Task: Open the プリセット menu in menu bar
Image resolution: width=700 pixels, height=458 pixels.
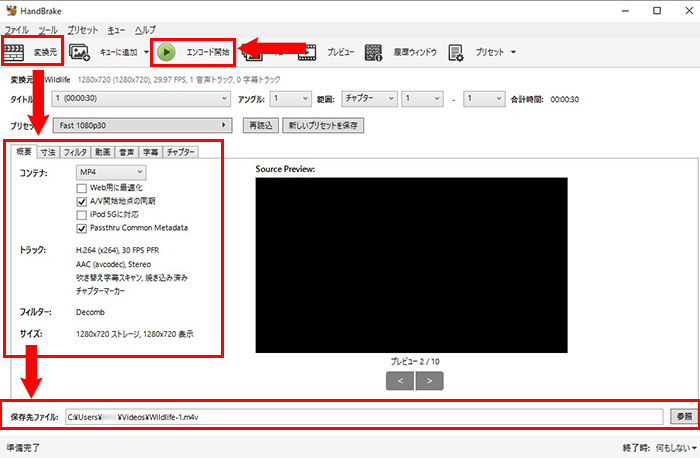Action: coord(83,30)
